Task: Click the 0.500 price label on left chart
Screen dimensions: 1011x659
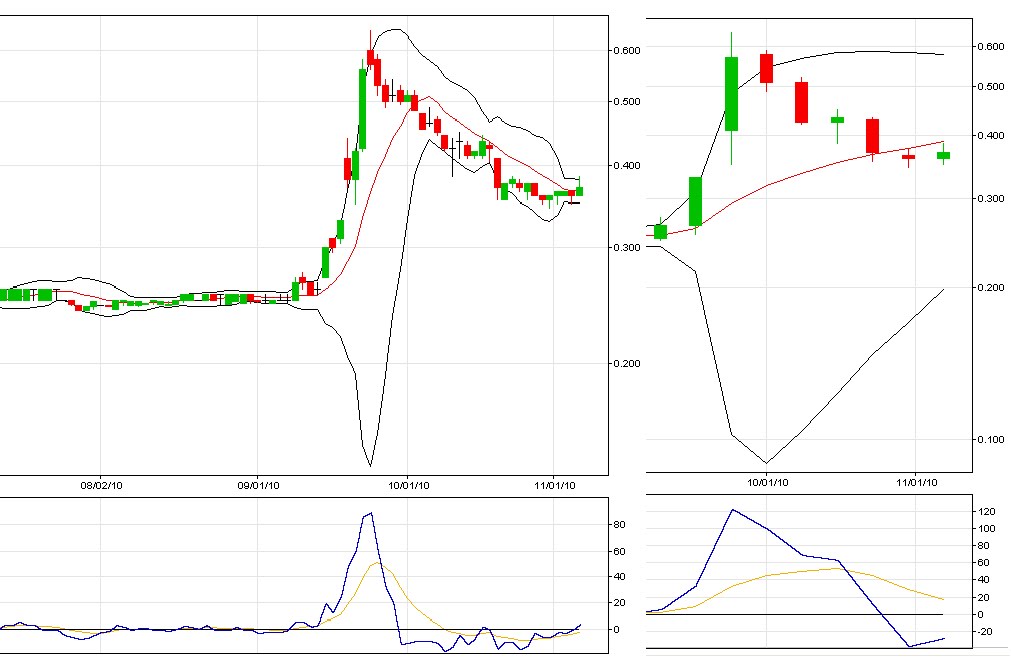Action: [x=627, y=101]
